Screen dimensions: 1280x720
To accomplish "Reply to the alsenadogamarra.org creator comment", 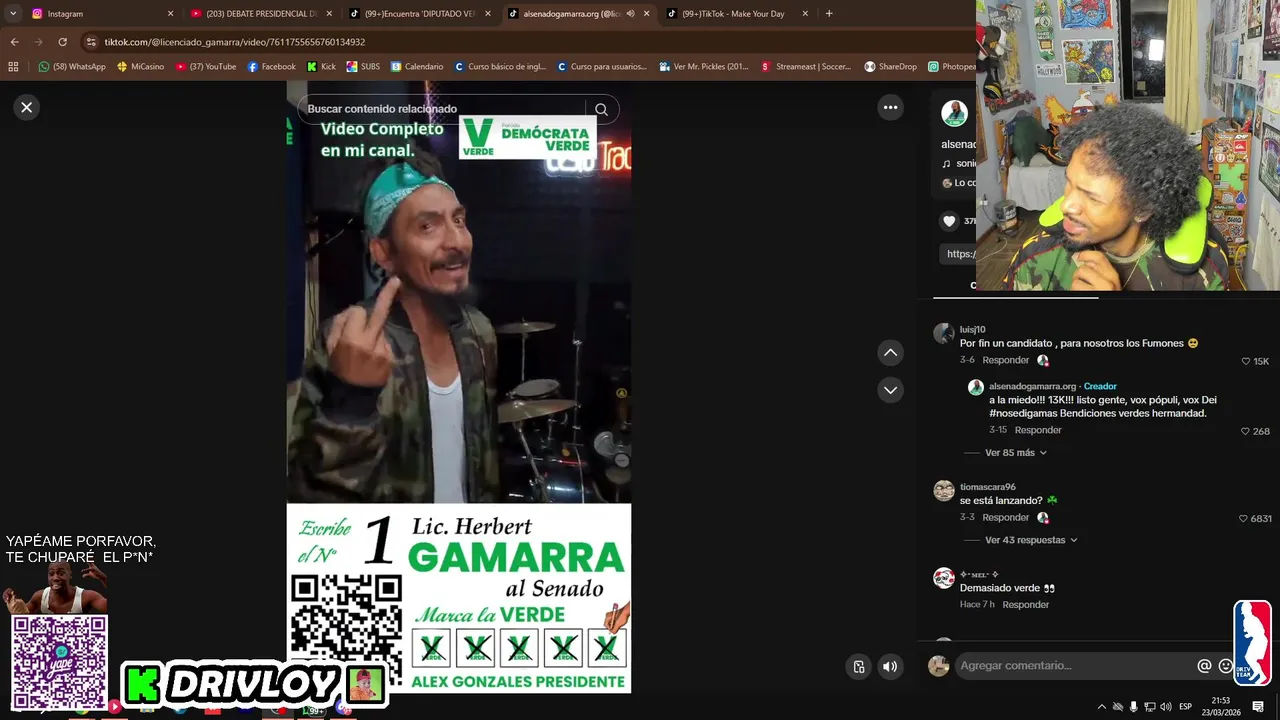I will (x=1038, y=430).
